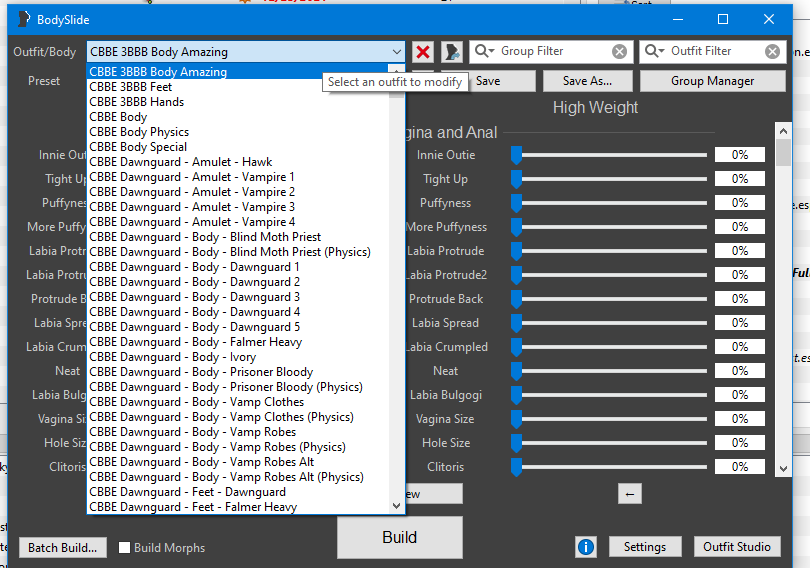Image resolution: width=810 pixels, height=568 pixels.
Task: Adjust High Weight Clitoris slider
Action: [x=609, y=467]
